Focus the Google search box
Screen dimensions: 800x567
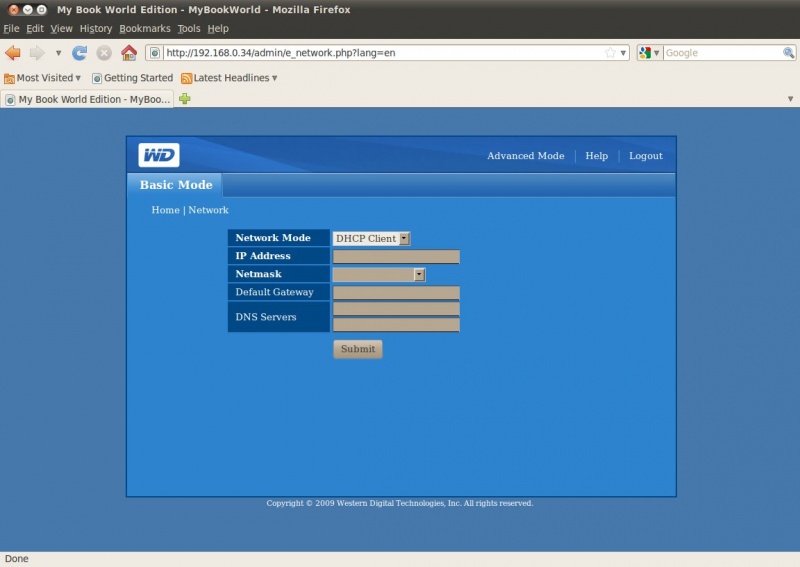723,53
